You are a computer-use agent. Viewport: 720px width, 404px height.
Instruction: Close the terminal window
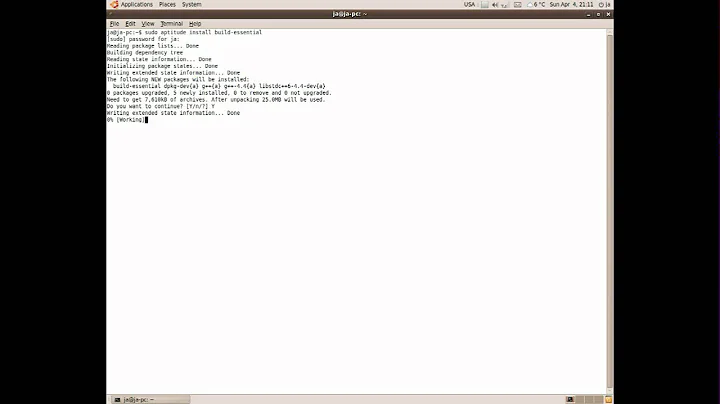pyautogui.click(x=608, y=14)
